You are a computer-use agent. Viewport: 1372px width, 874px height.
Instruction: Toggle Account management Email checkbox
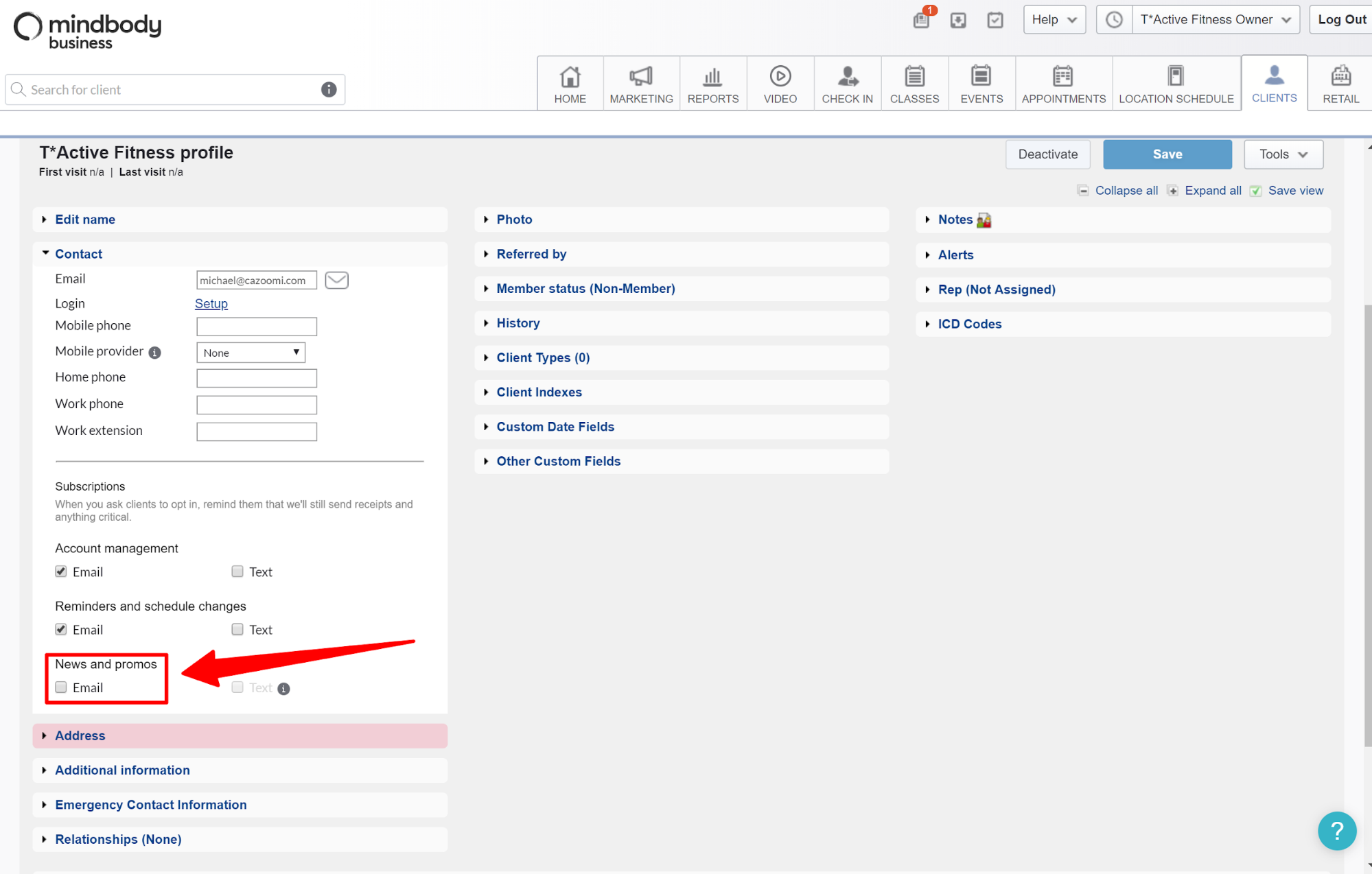[x=61, y=571]
